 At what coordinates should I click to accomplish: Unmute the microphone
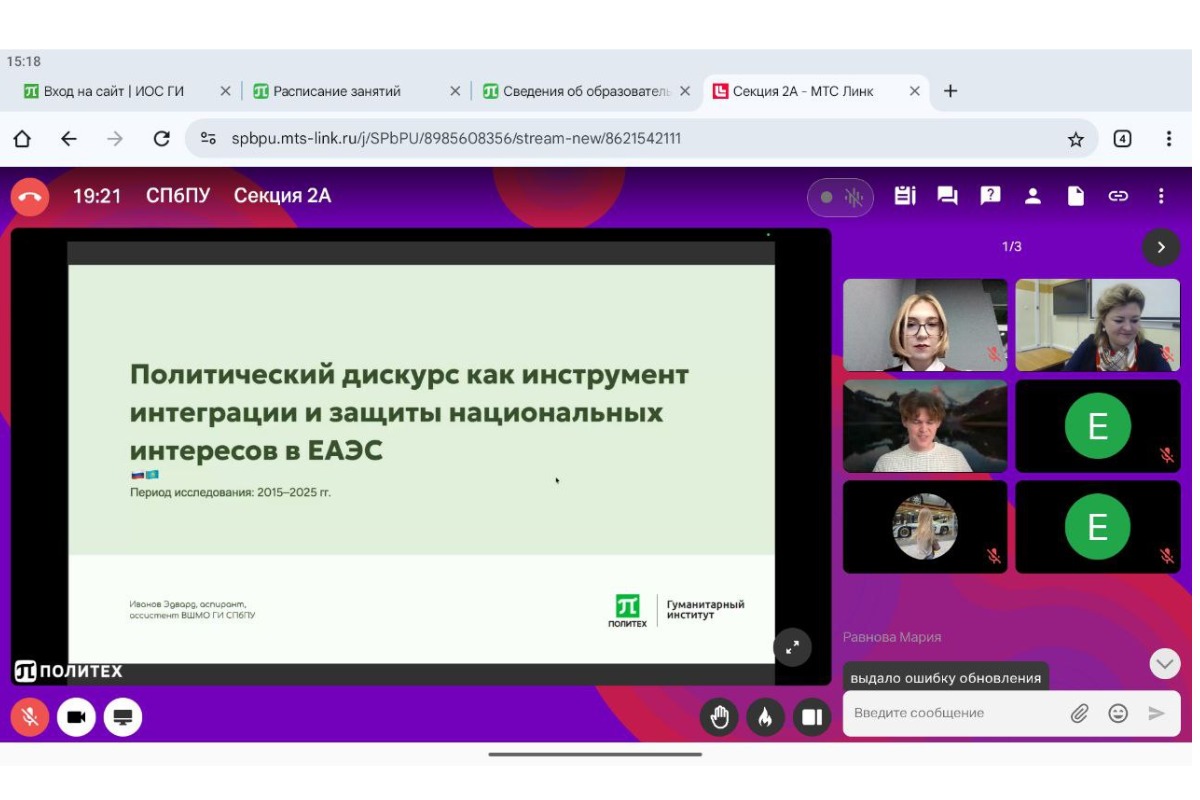pyautogui.click(x=30, y=717)
